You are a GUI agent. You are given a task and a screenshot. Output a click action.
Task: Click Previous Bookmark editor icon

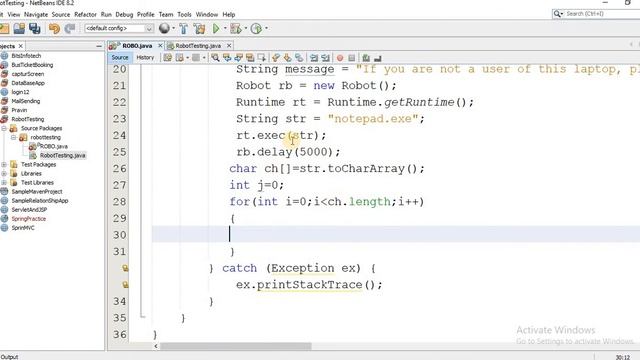(x=276, y=58)
